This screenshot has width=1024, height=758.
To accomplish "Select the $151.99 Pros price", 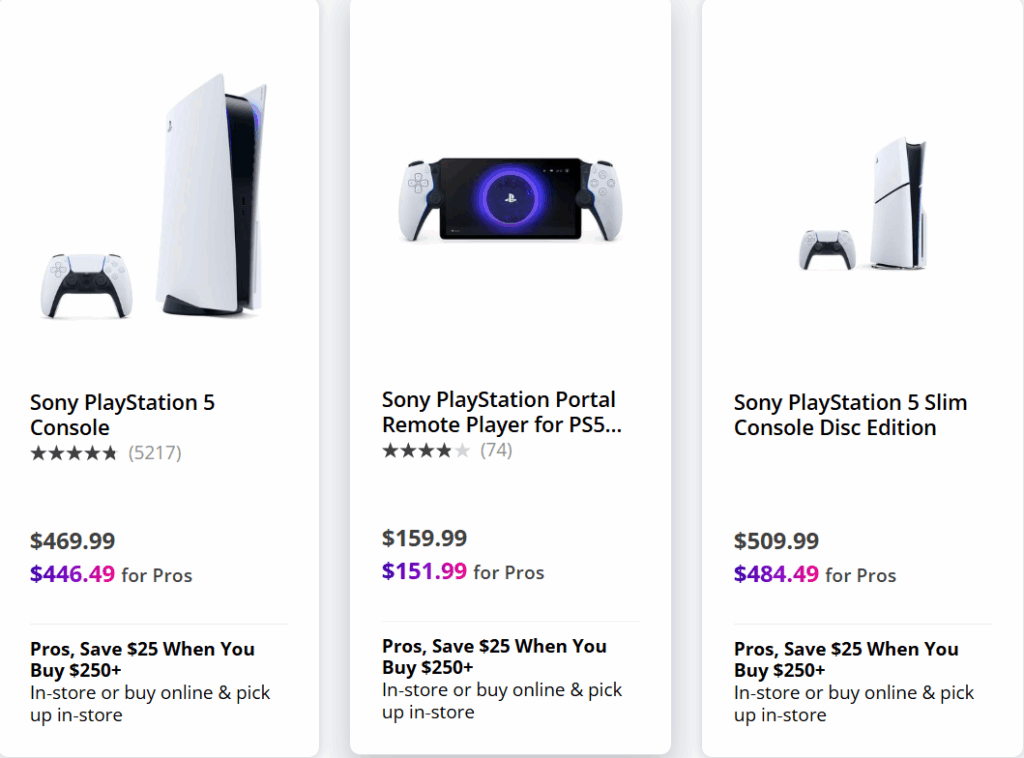I will tap(425, 571).
